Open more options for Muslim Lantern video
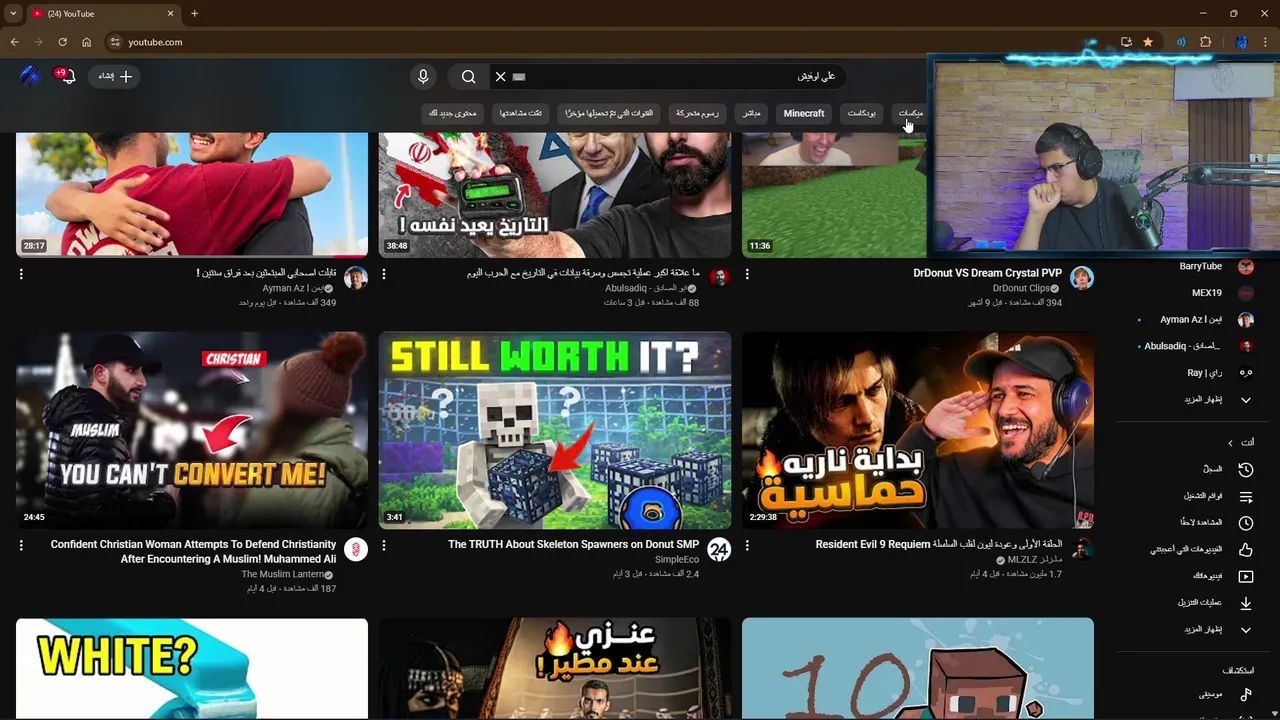The image size is (1280, 720). click(21, 546)
